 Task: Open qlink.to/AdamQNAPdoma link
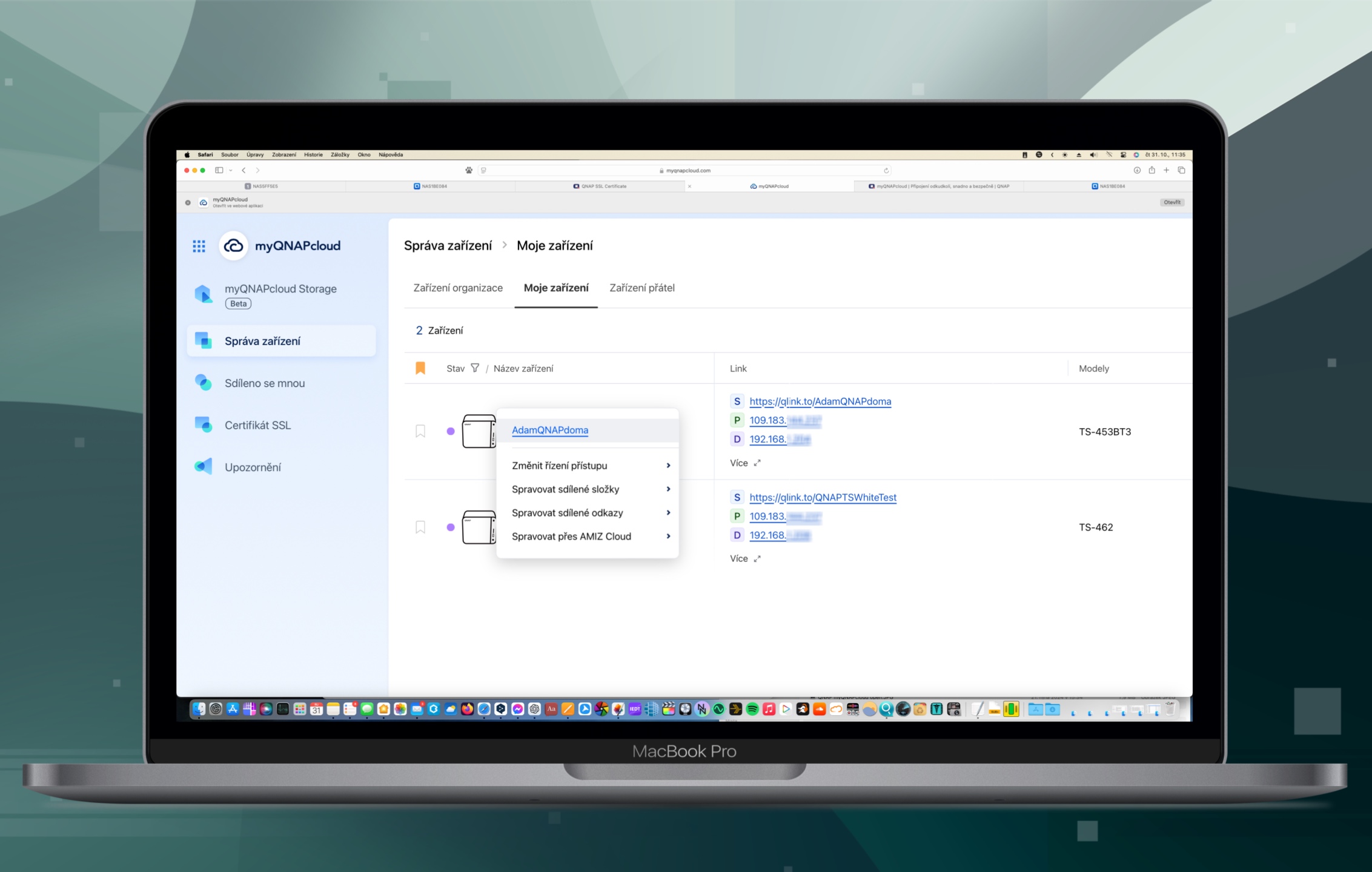pos(820,401)
